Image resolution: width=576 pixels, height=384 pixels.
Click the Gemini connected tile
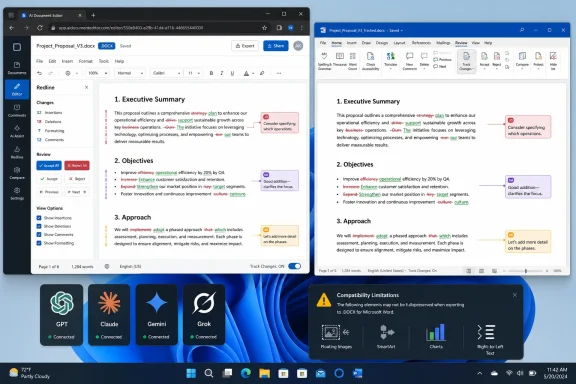click(x=157, y=315)
